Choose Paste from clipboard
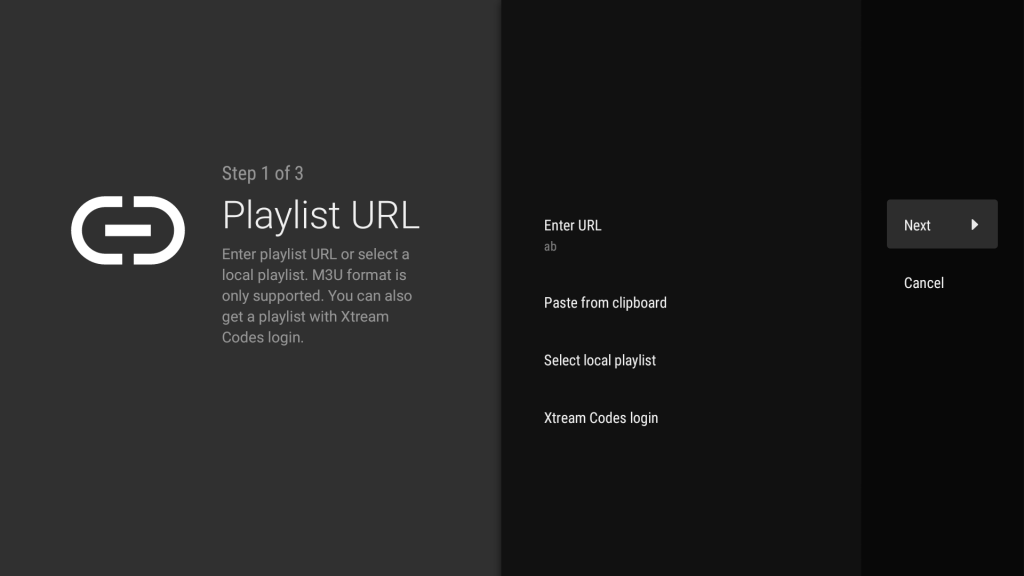This screenshot has width=1024, height=576. point(605,303)
